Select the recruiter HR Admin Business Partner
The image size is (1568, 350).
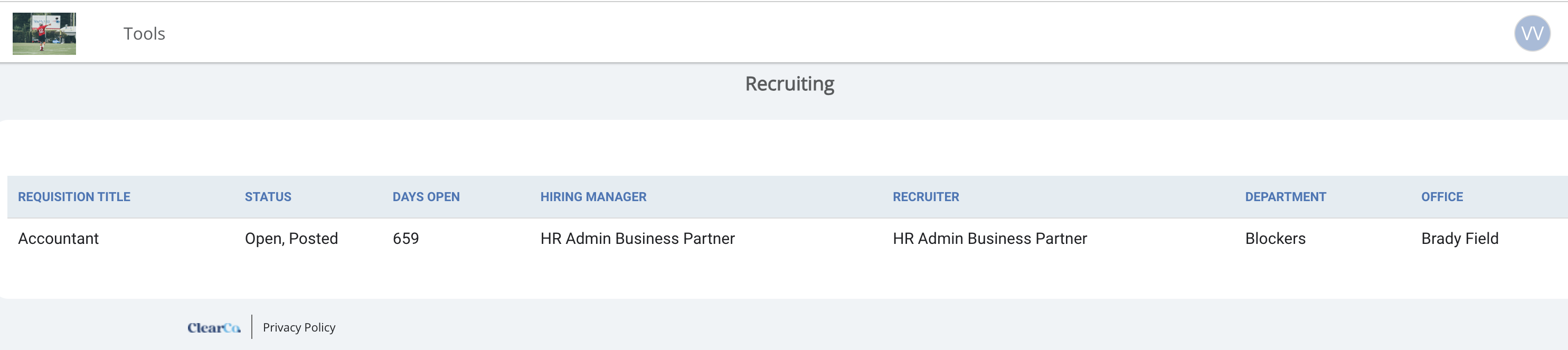(x=990, y=239)
